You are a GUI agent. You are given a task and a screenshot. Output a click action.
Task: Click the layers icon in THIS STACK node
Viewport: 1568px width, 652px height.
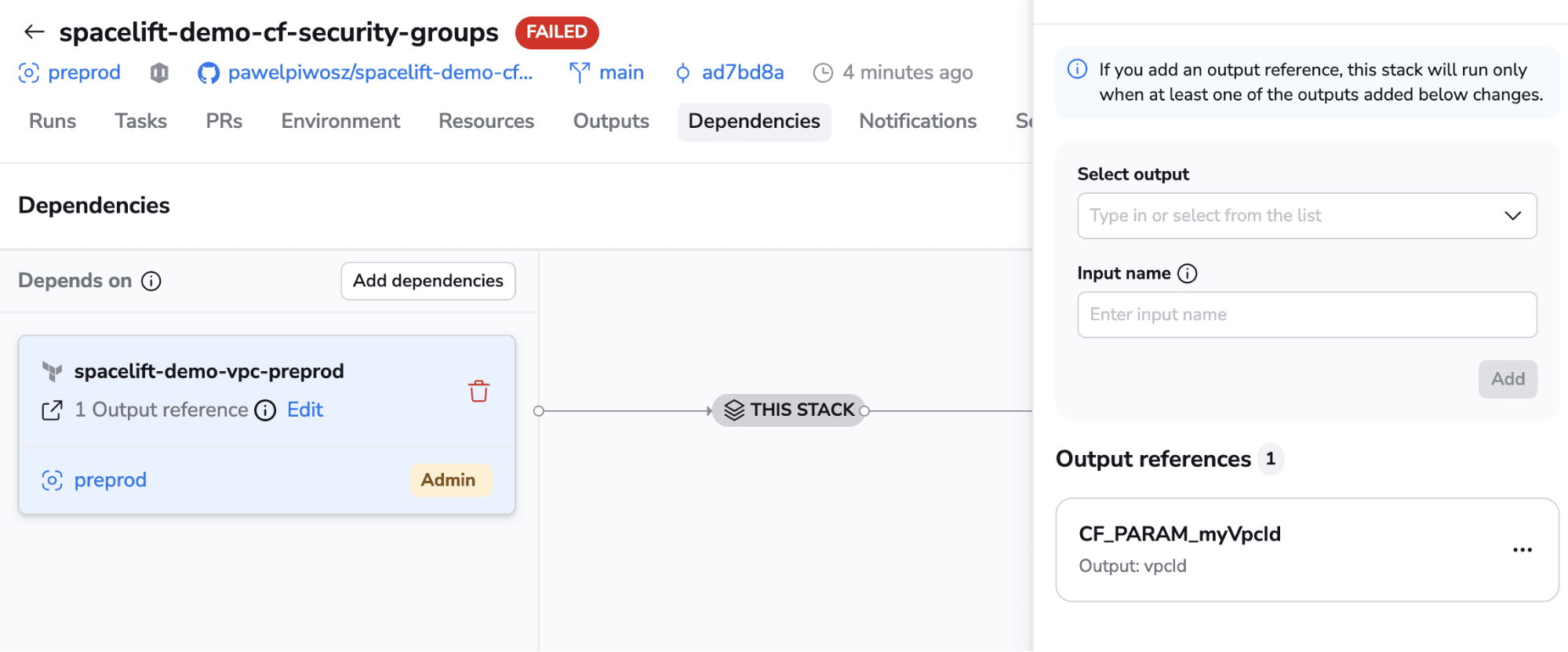tap(734, 410)
